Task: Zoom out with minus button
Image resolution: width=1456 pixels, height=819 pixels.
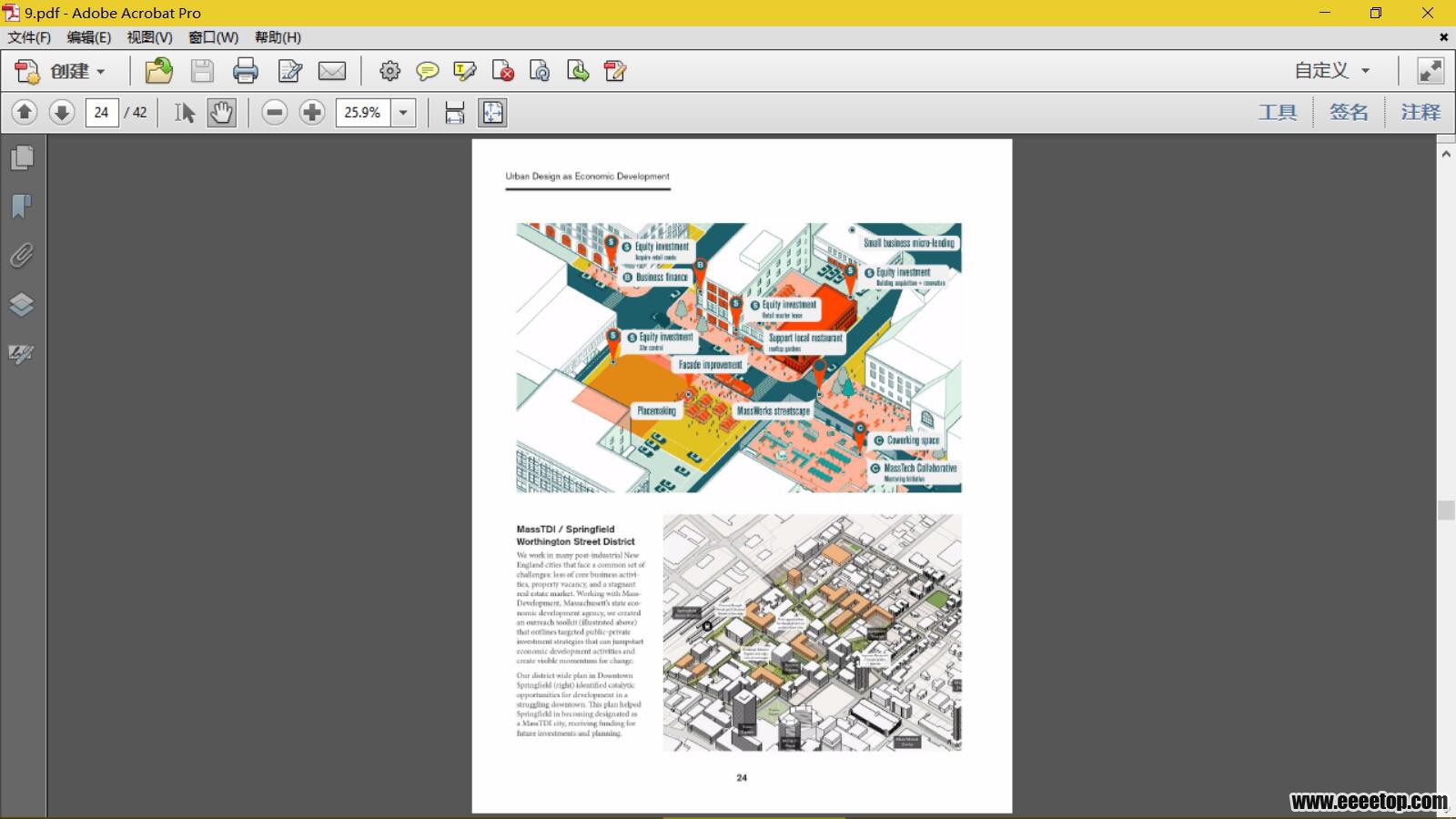Action: click(275, 113)
